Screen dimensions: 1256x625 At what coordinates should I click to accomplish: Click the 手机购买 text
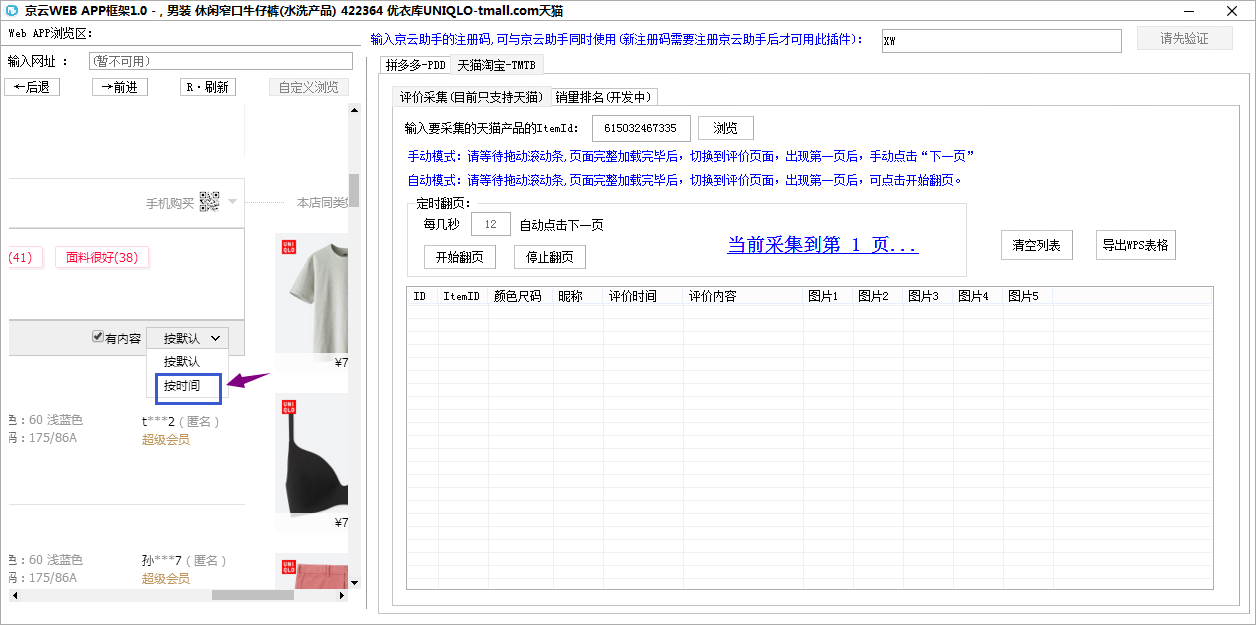coord(170,203)
